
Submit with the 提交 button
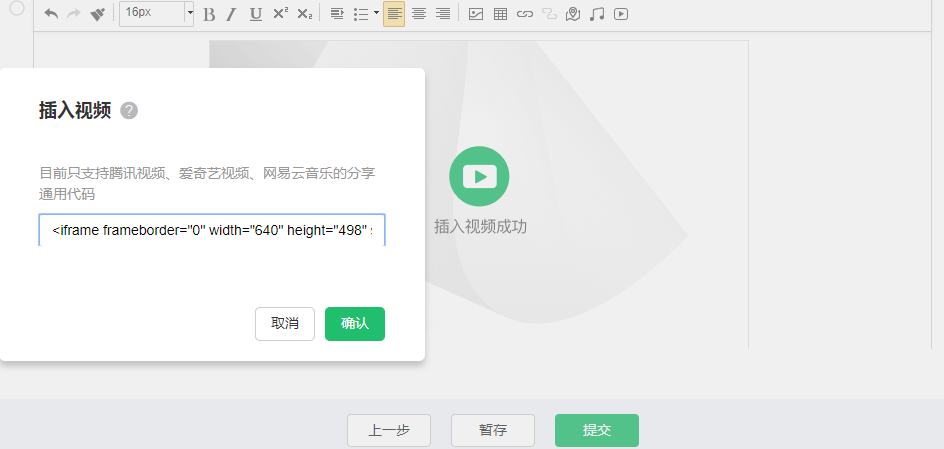click(597, 430)
